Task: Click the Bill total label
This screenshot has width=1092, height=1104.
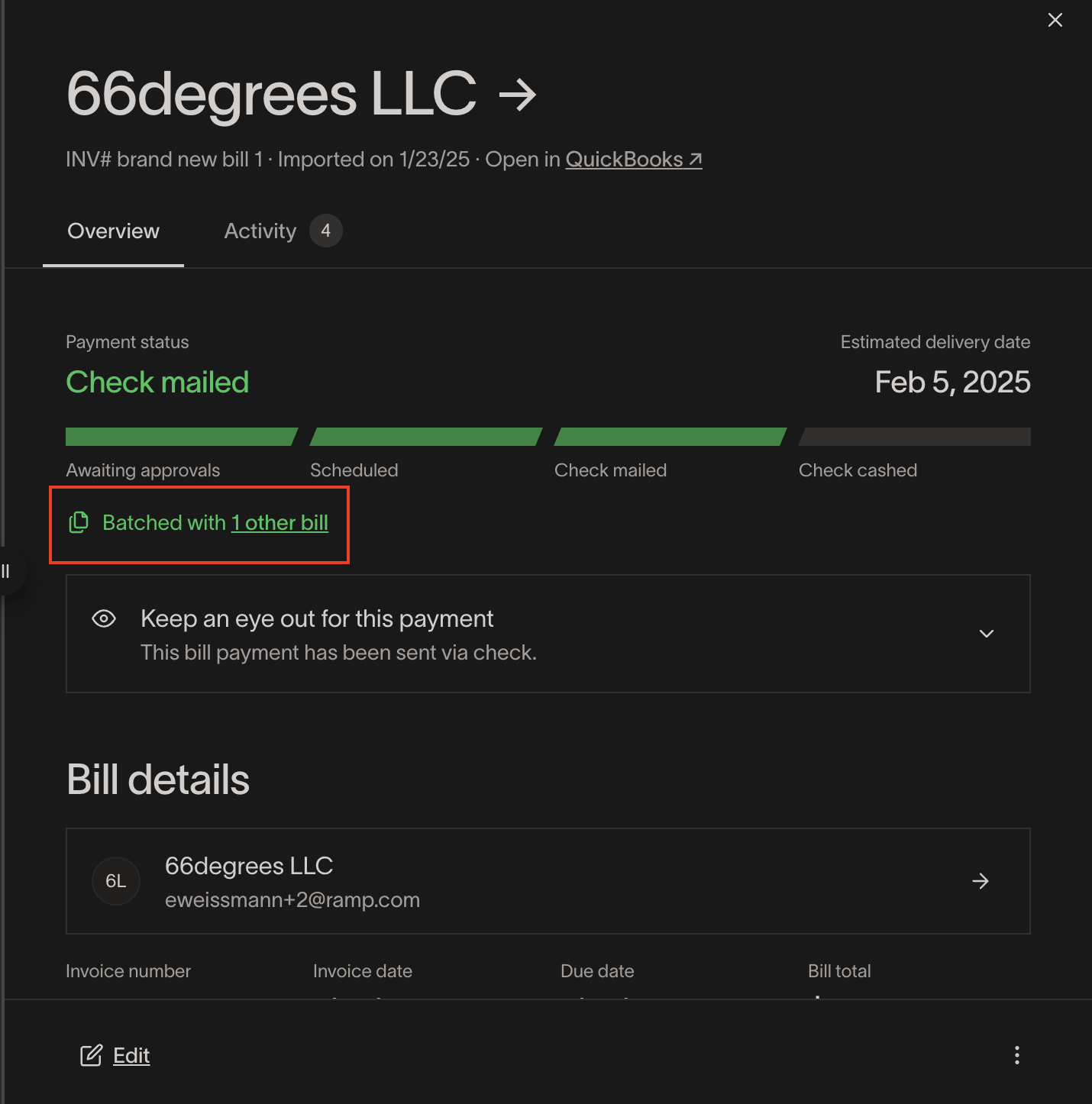Action: [839, 971]
